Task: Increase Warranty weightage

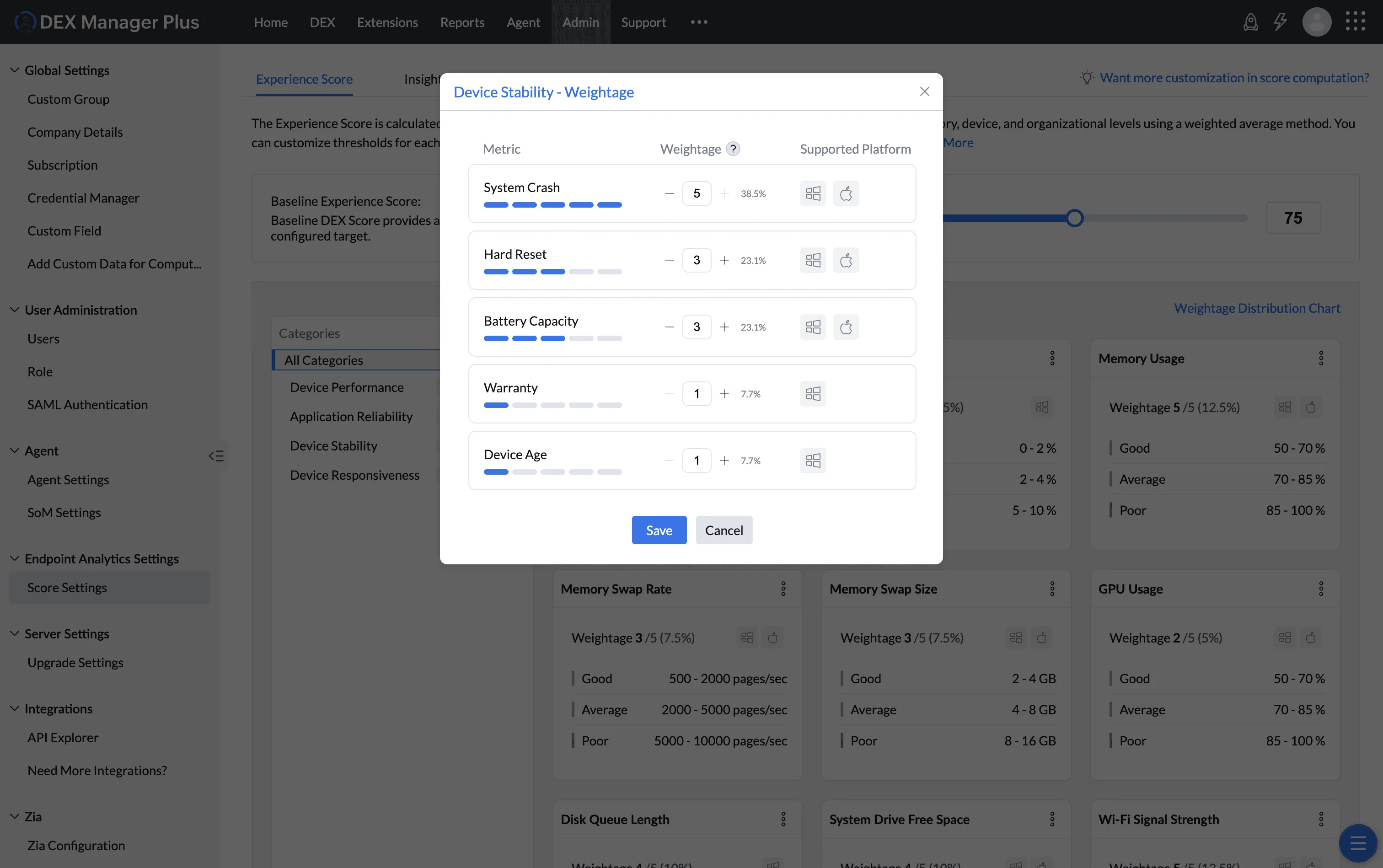Action: 724,393
